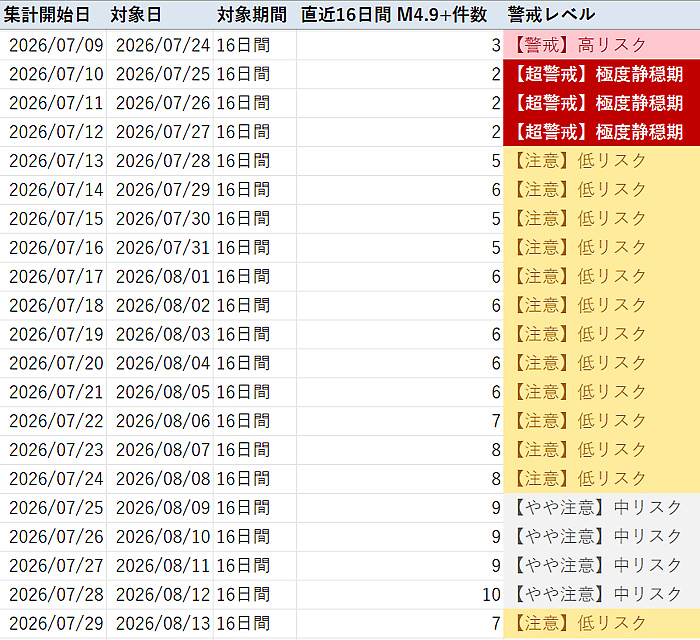Click 【注意】低リスク in the 2026/07/13 row
The width and height of the screenshot is (700, 640).
pos(601,161)
